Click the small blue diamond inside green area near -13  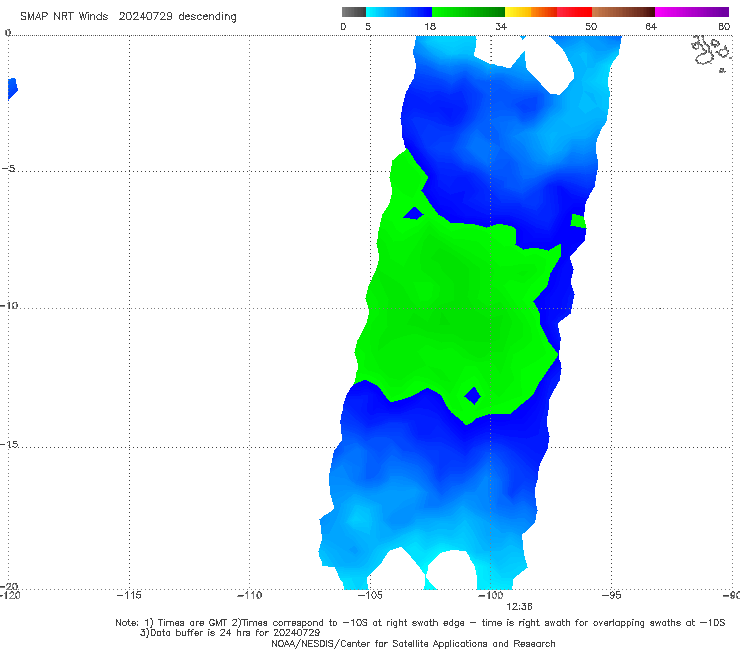tap(472, 396)
